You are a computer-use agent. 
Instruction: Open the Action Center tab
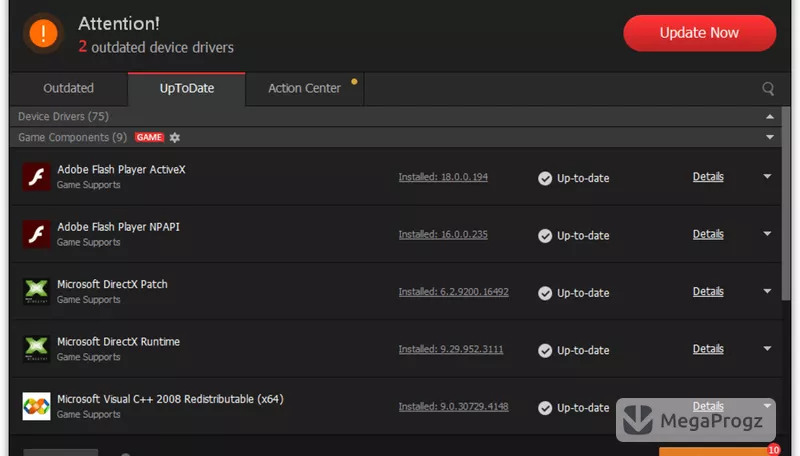(305, 89)
